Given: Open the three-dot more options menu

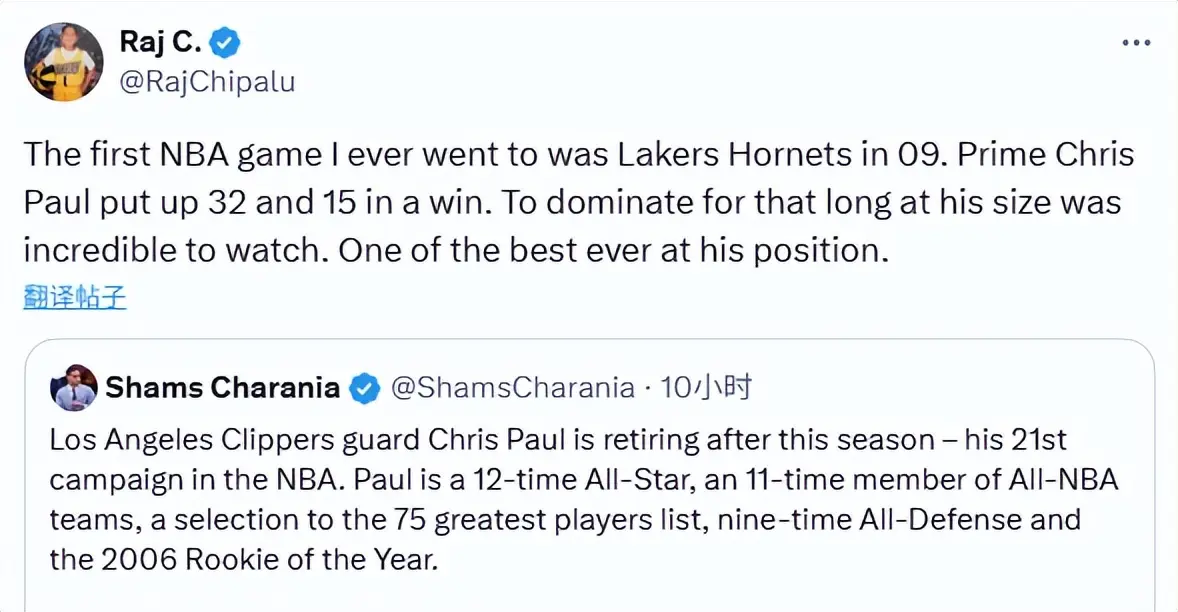Looking at the screenshot, I should pos(1137,43).
